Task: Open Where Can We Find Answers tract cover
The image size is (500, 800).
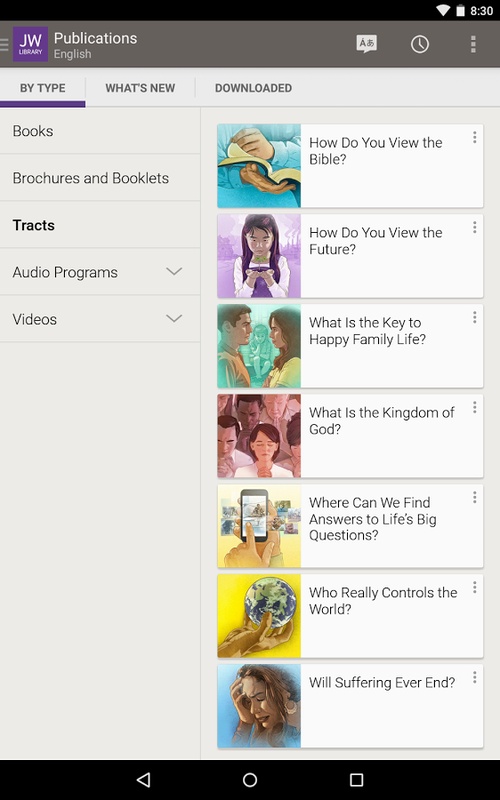Action: click(259, 526)
